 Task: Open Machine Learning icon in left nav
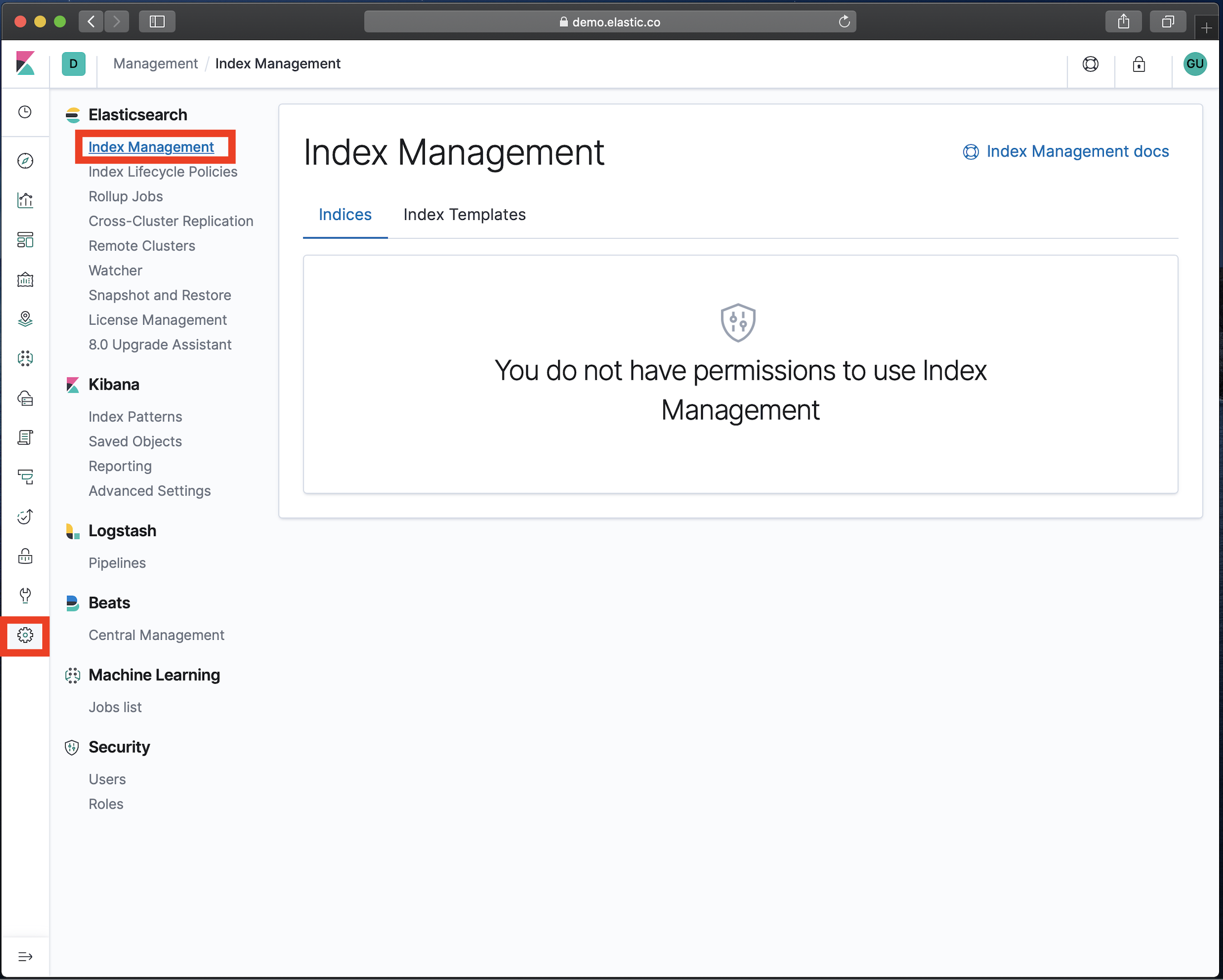point(25,359)
